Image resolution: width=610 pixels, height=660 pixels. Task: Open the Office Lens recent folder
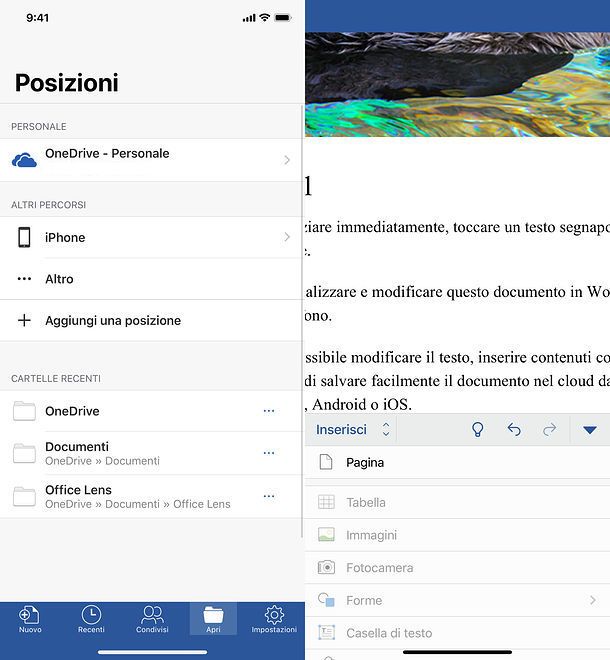pos(151,496)
